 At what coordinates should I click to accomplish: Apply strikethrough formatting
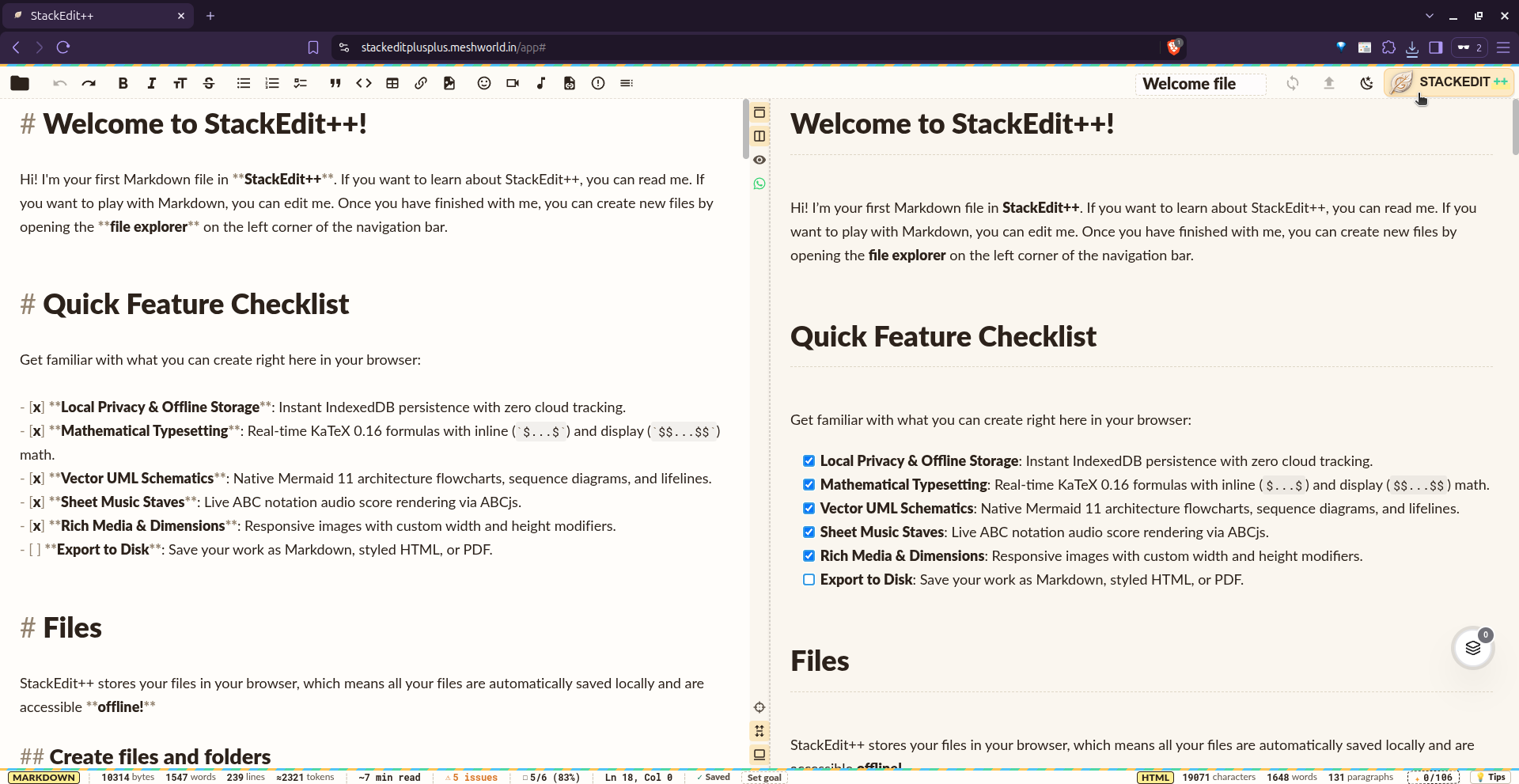(209, 83)
